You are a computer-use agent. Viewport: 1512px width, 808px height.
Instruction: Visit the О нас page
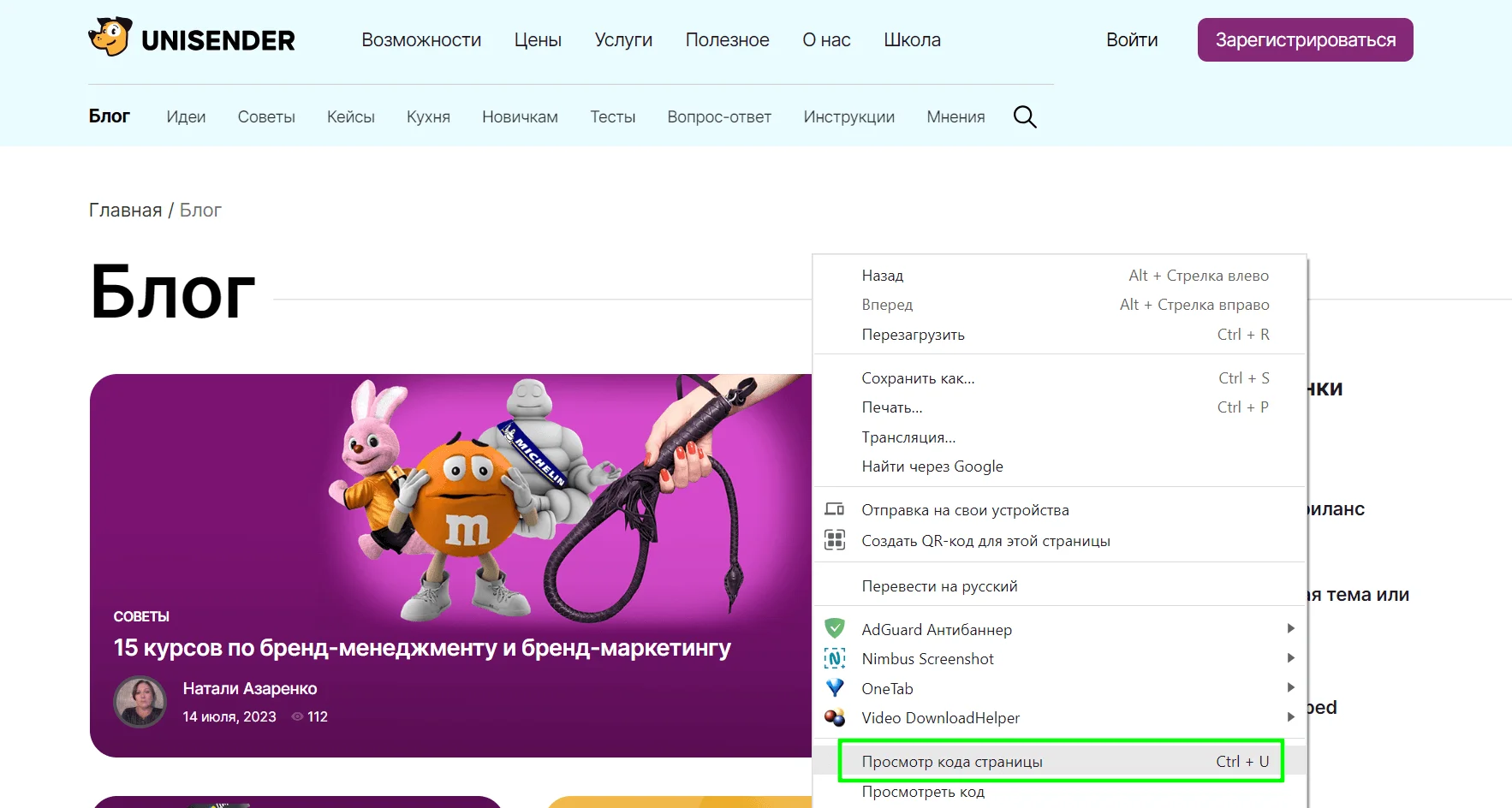tap(826, 40)
